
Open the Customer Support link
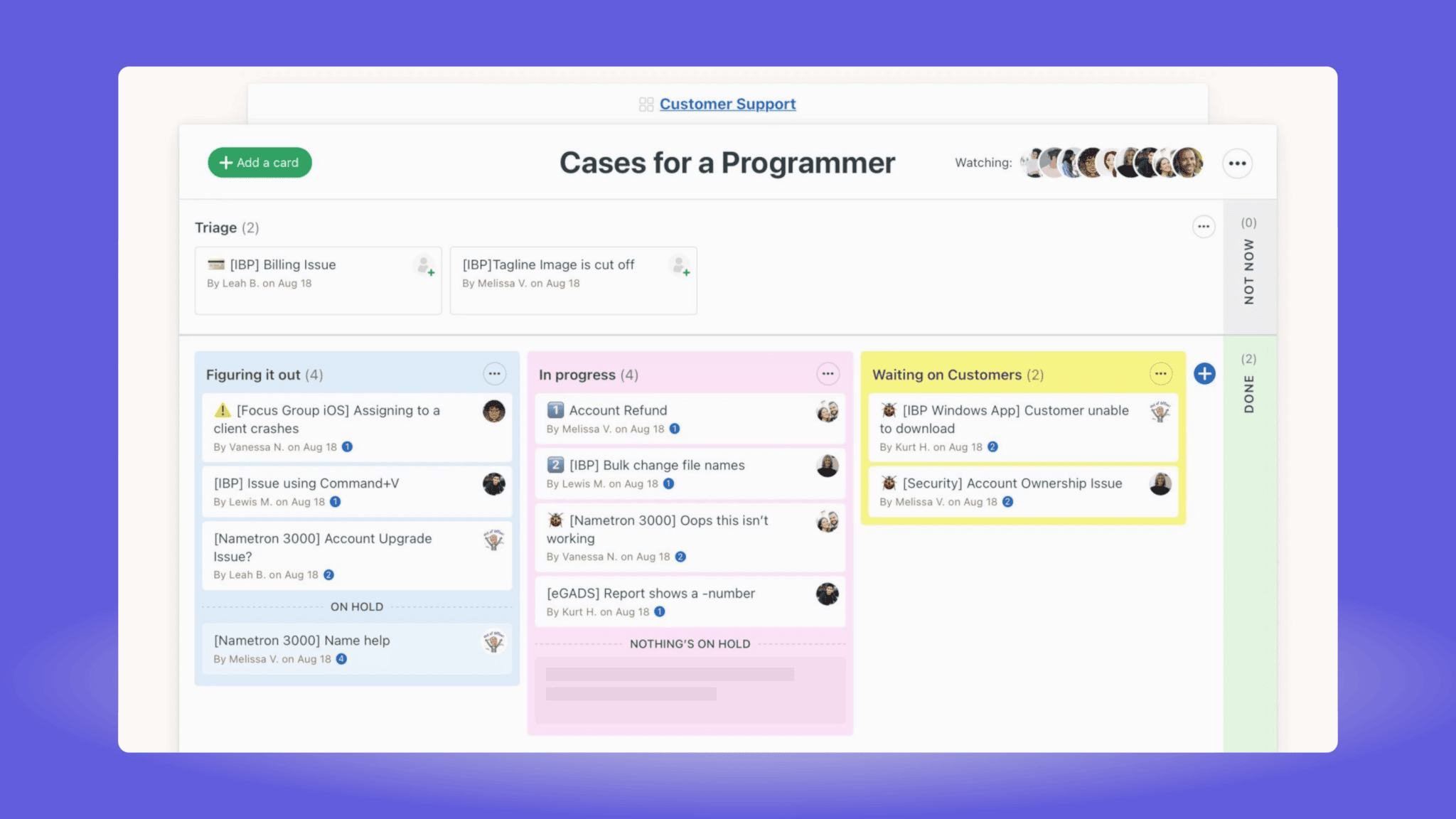point(727,104)
